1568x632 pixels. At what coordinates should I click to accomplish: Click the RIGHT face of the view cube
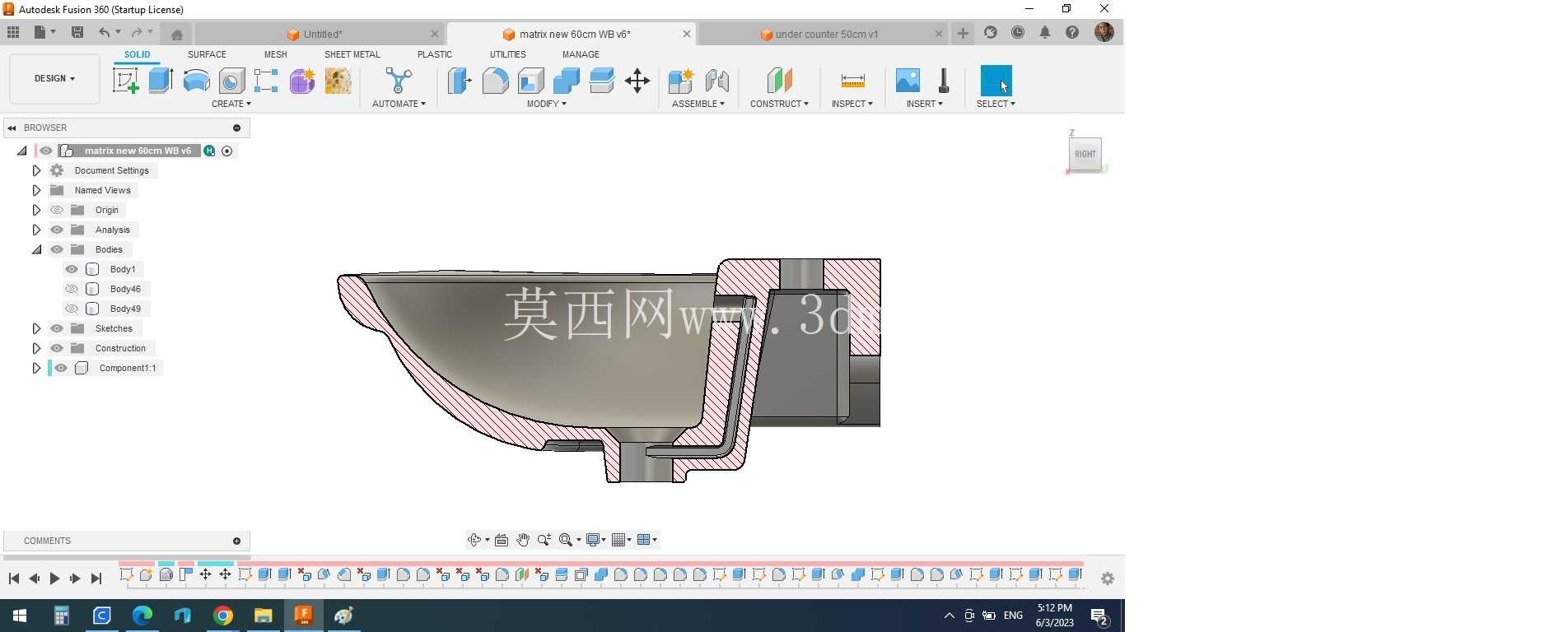coord(1085,154)
